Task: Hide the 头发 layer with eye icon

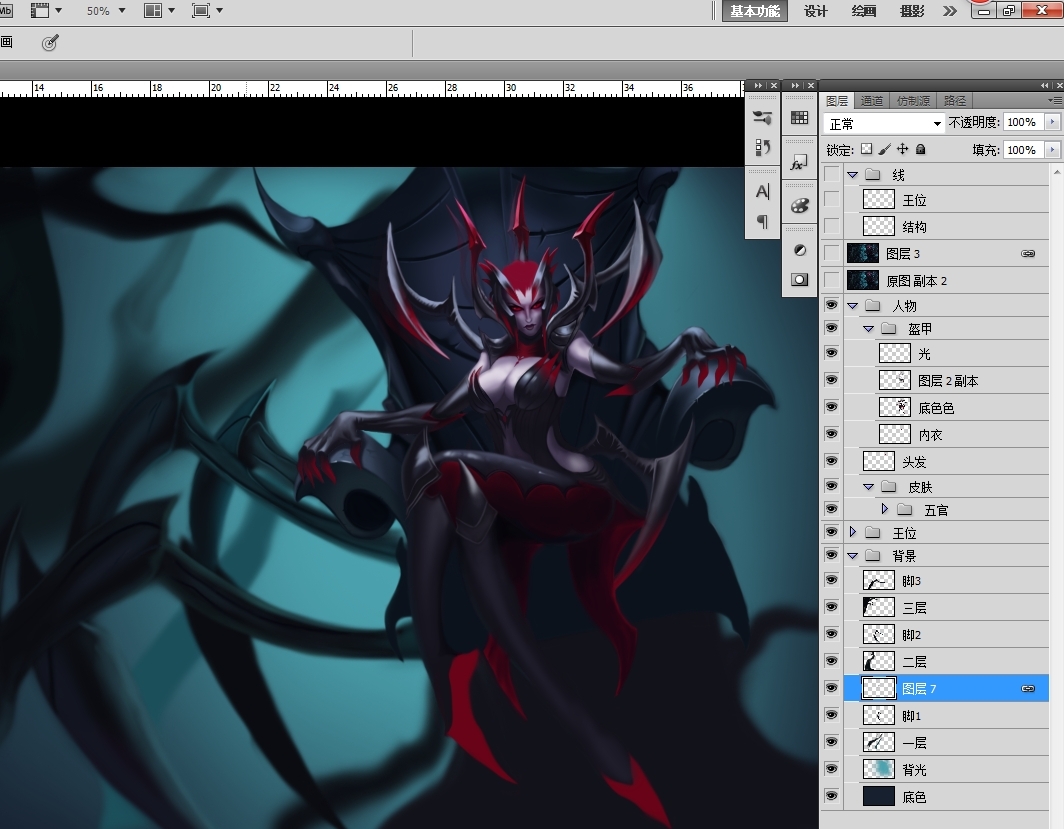Action: click(831, 461)
